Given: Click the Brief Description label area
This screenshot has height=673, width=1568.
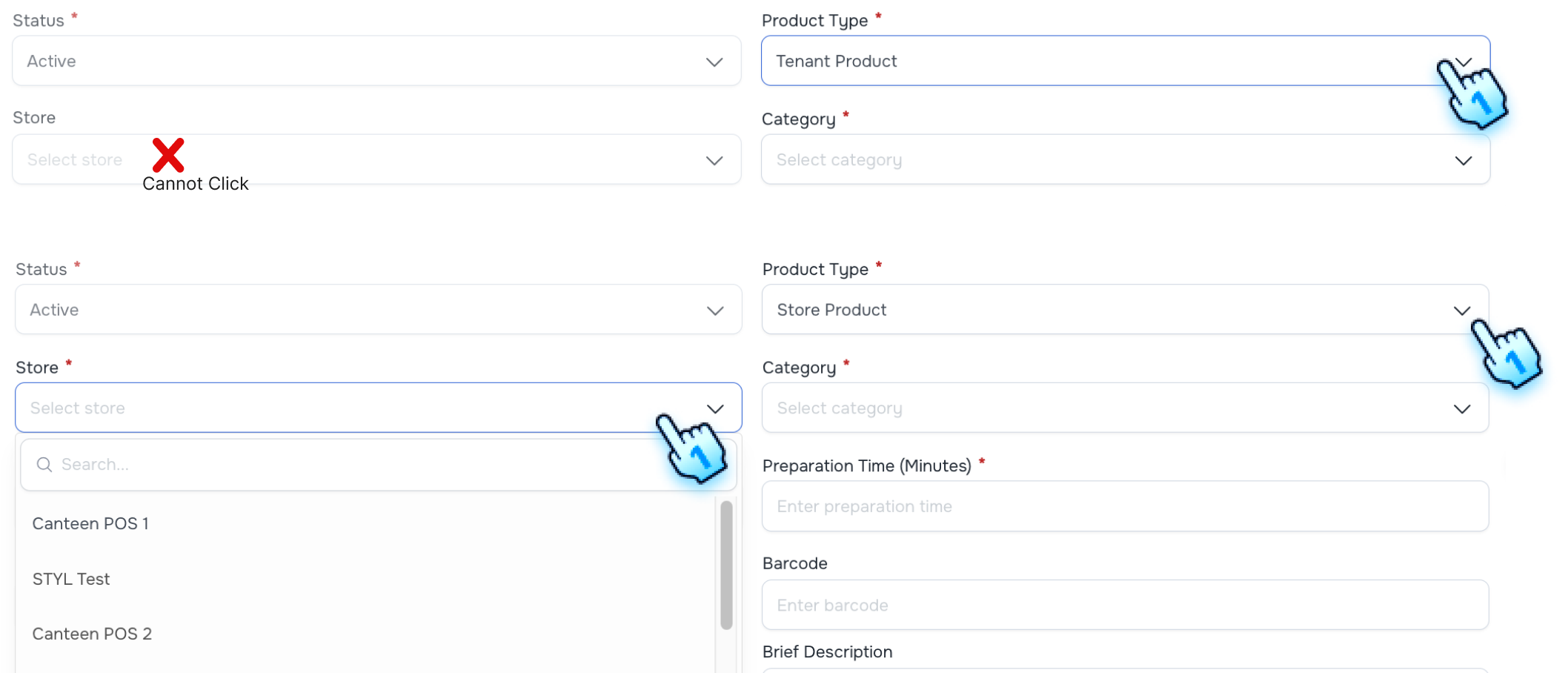Looking at the screenshot, I should [x=827, y=652].
